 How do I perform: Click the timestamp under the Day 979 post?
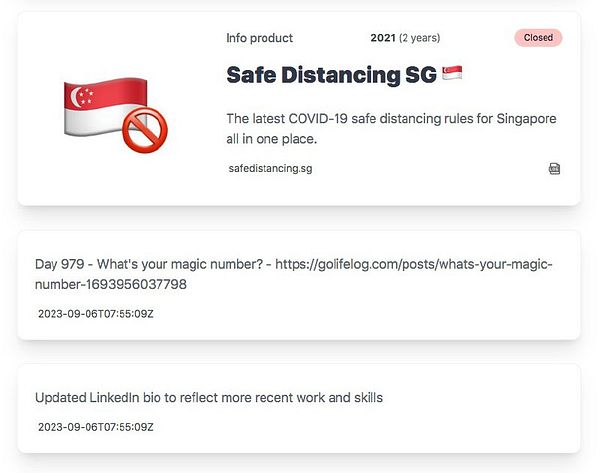point(96,314)
